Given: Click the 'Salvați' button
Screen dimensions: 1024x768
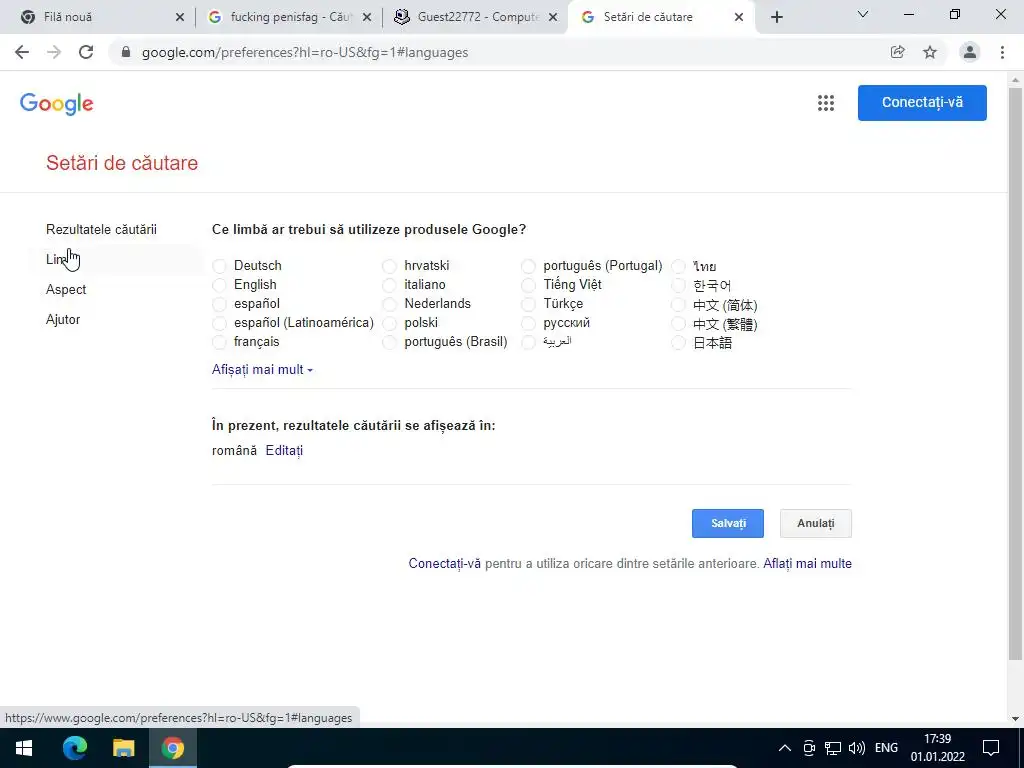Looking at the screenshot, I should [x=728, y=523].
